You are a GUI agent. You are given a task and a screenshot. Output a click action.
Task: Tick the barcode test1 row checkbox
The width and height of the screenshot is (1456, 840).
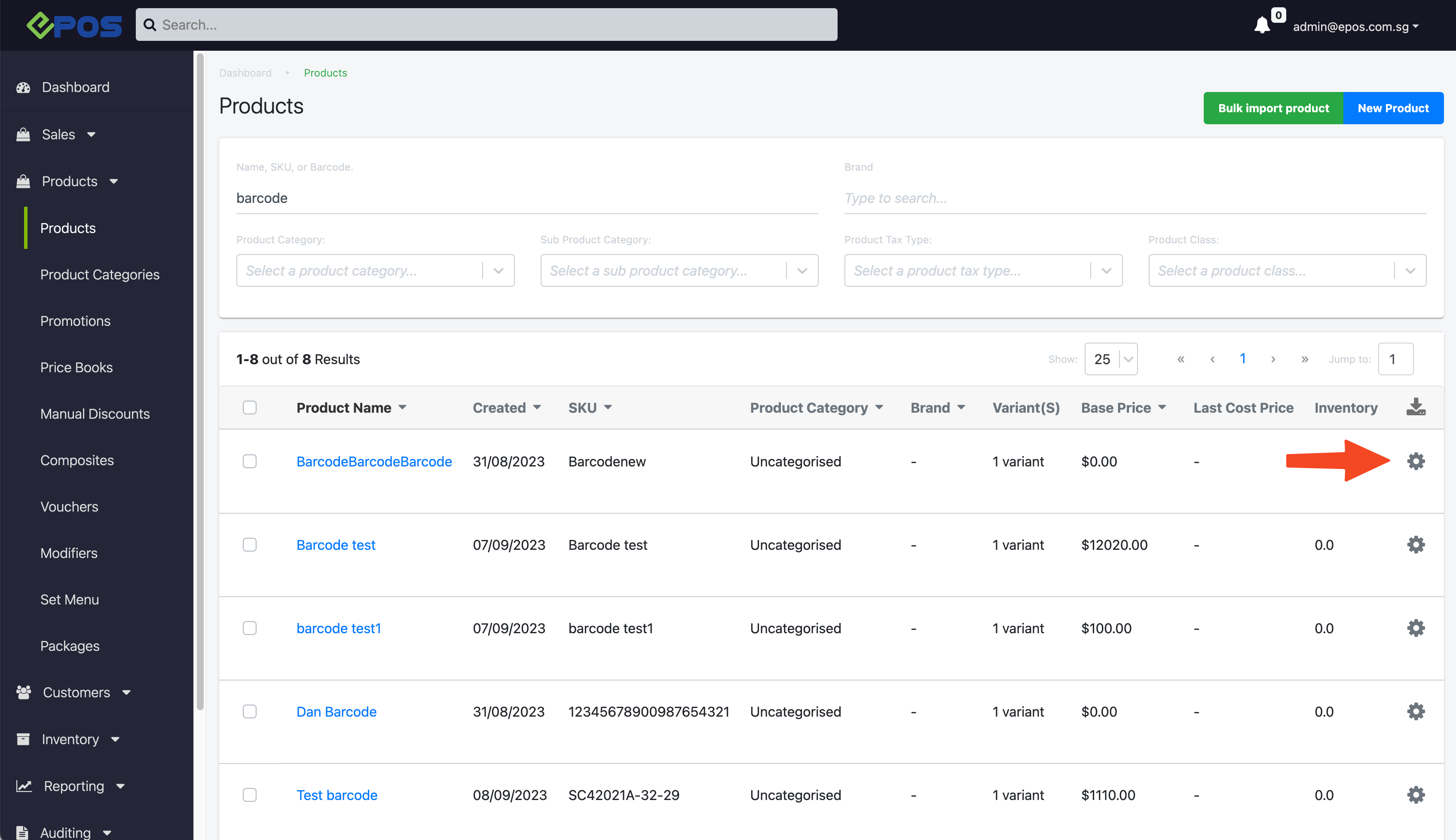coord(250,628)
